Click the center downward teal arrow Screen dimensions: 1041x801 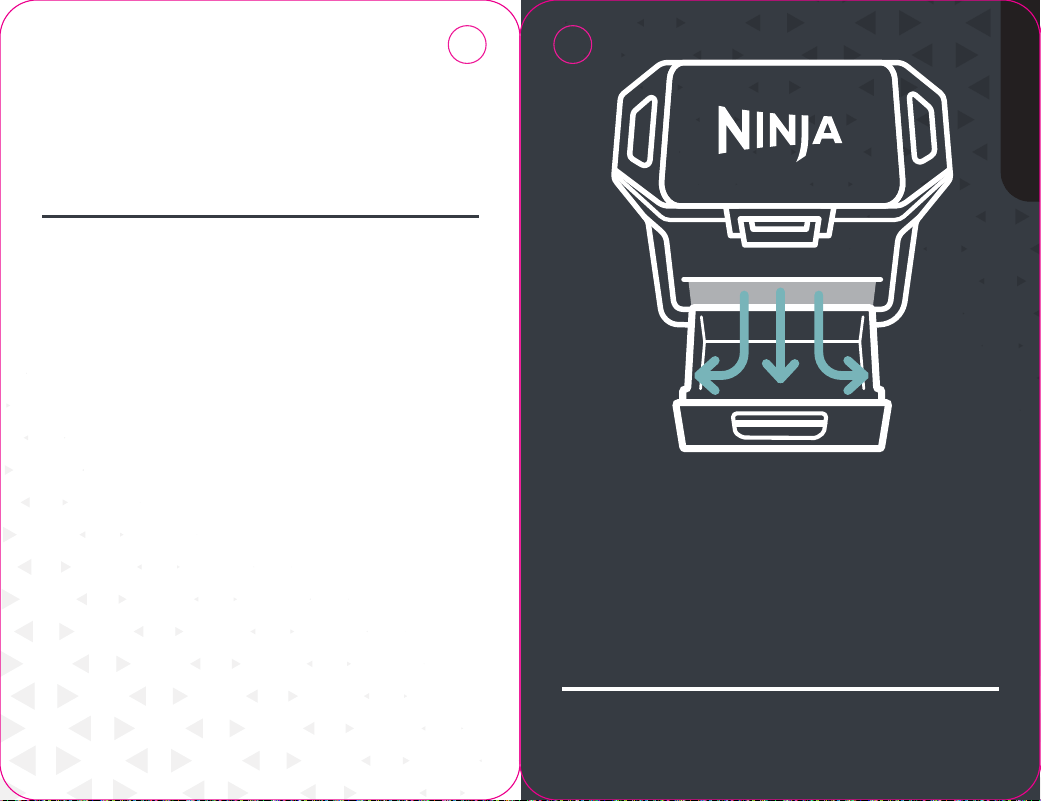click(780, 336)
